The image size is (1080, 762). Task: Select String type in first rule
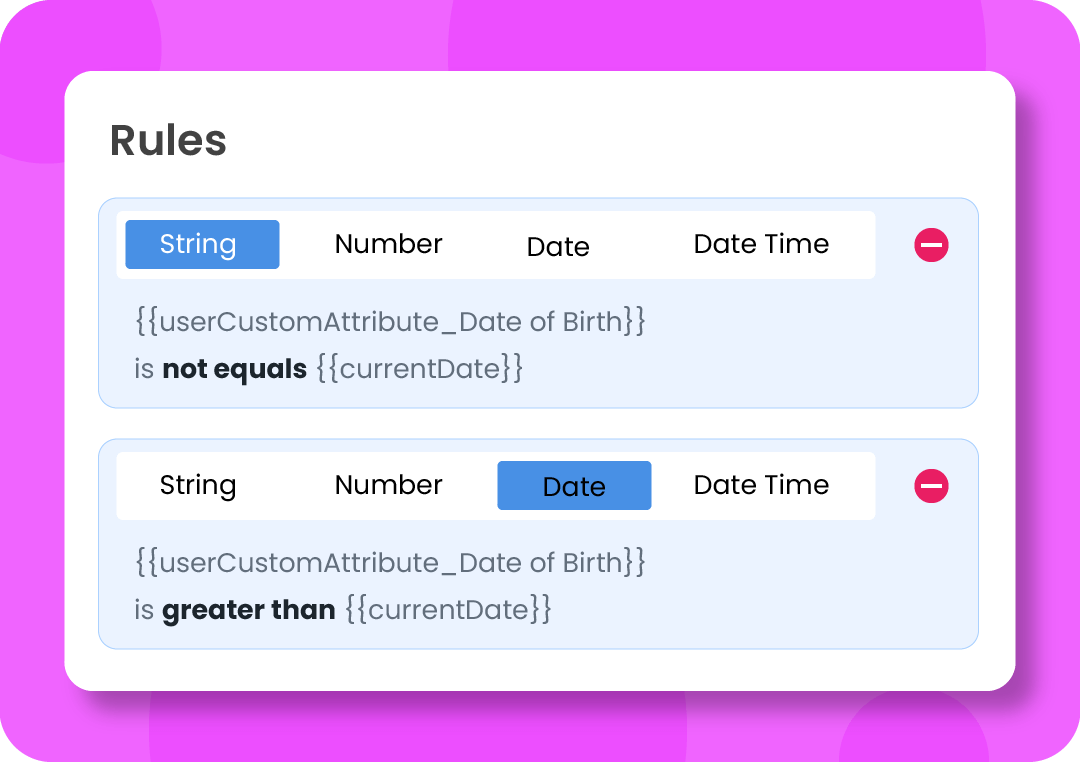tap(202, 245)
